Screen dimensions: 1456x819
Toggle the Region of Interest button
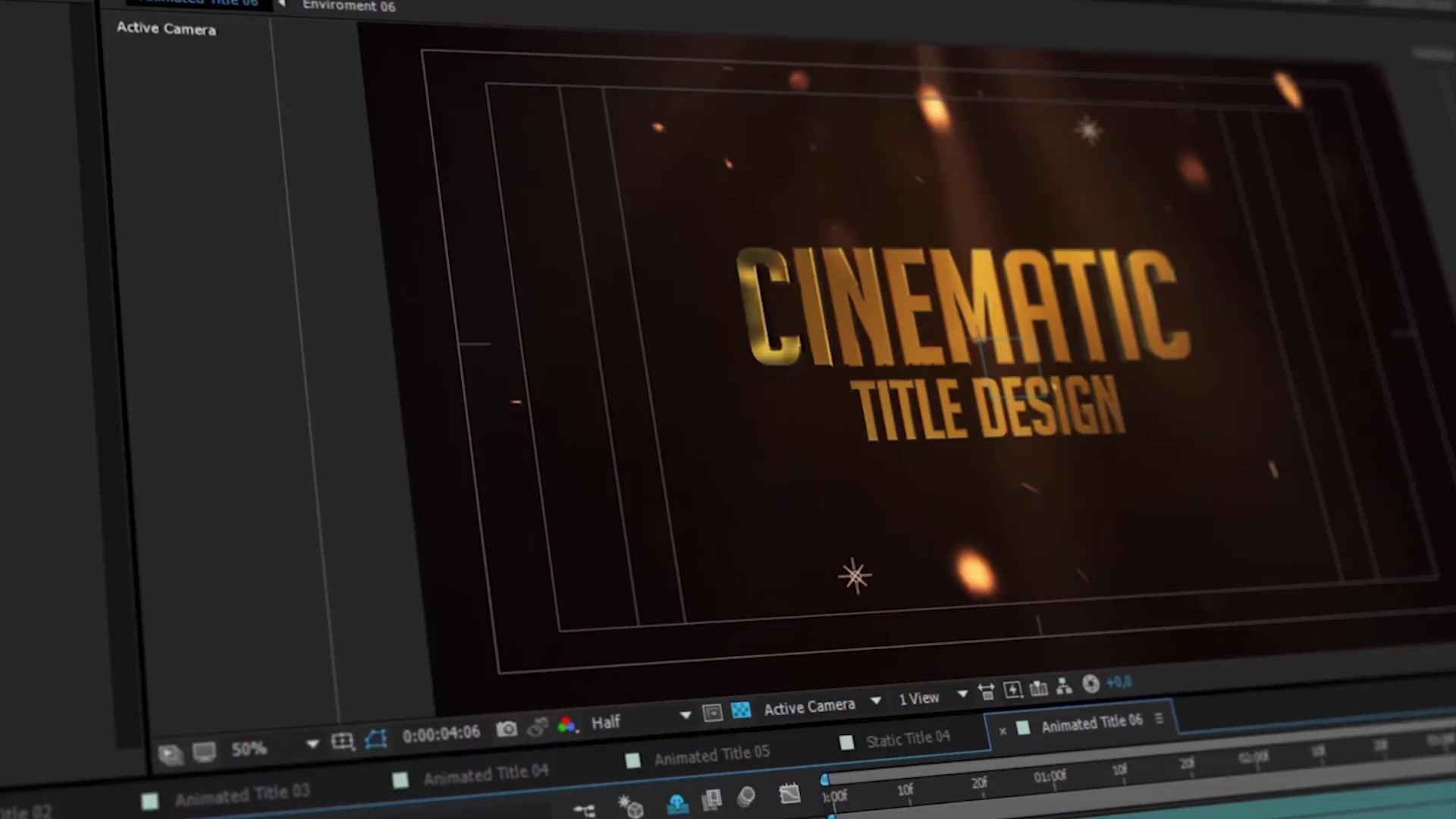712,713
